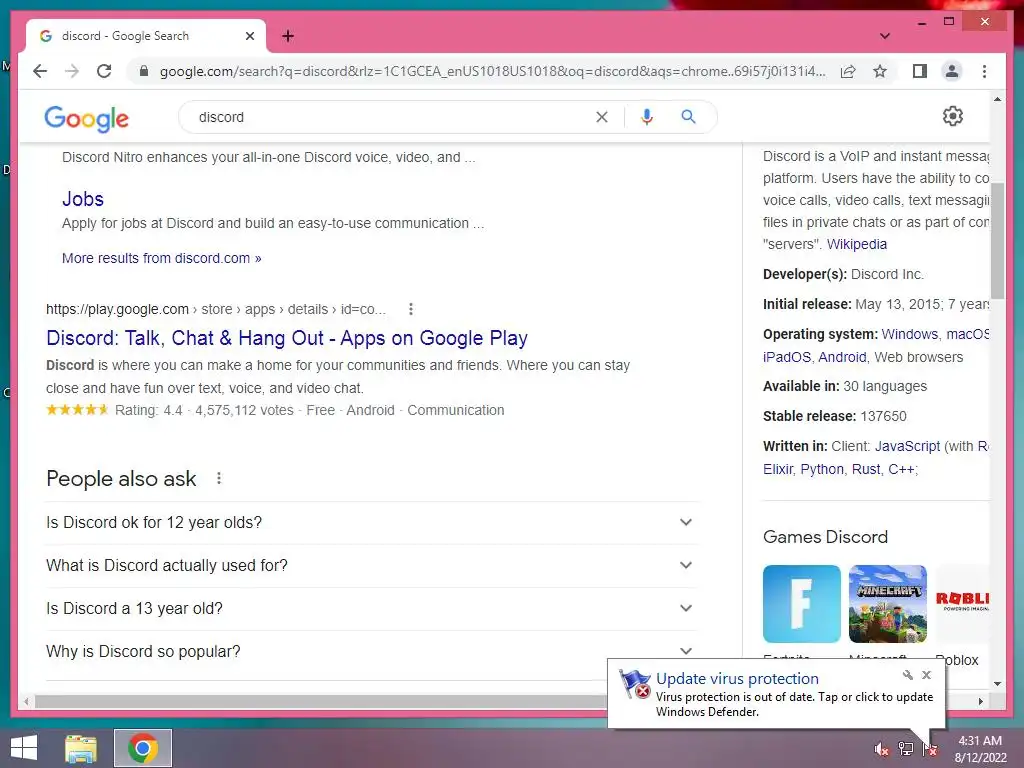The image size is (1024, 768).
Task: Bookmark this page with the star icon
Action: tap(880, 71)
